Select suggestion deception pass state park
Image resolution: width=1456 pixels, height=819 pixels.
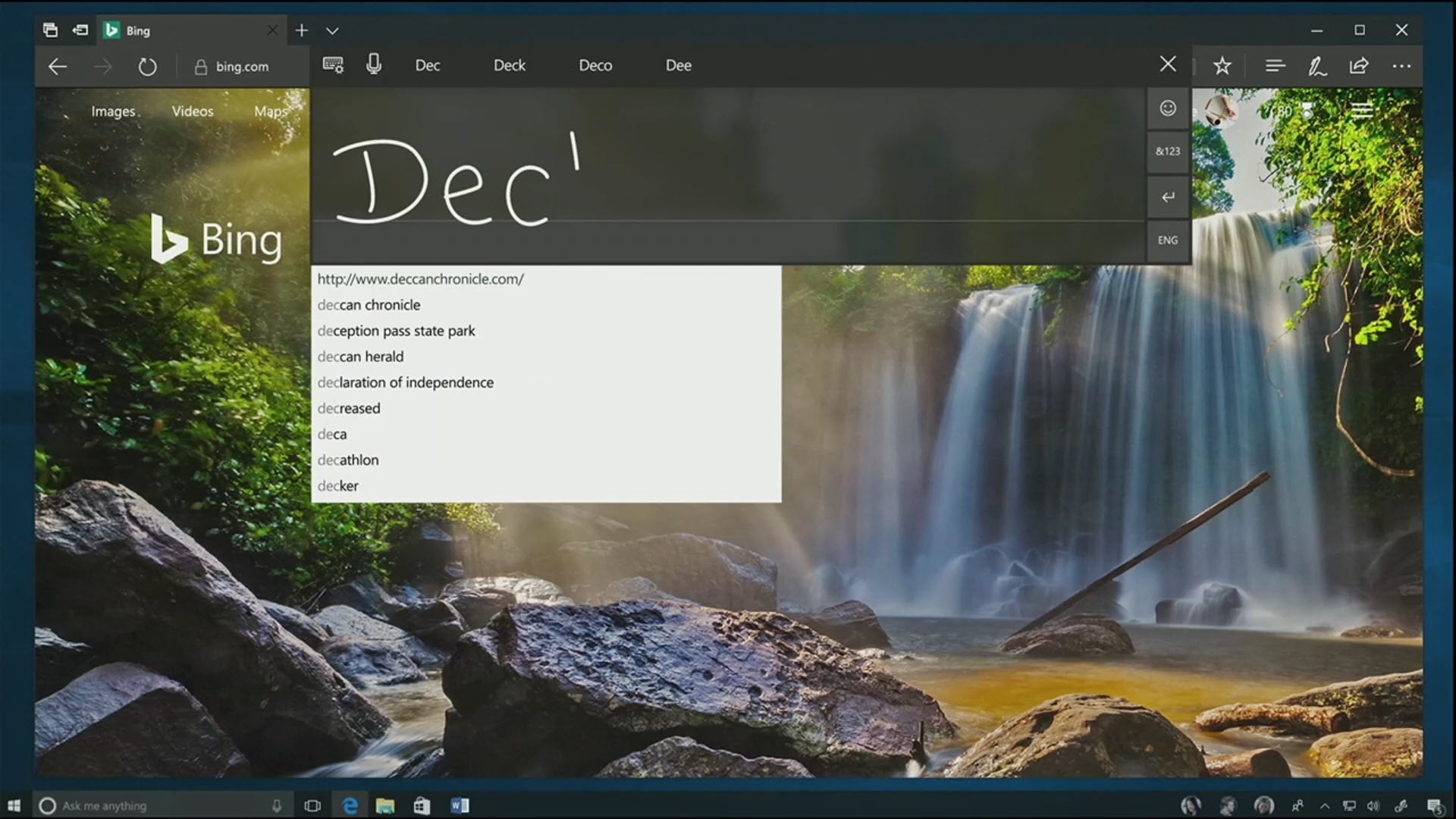pos(546,331)
